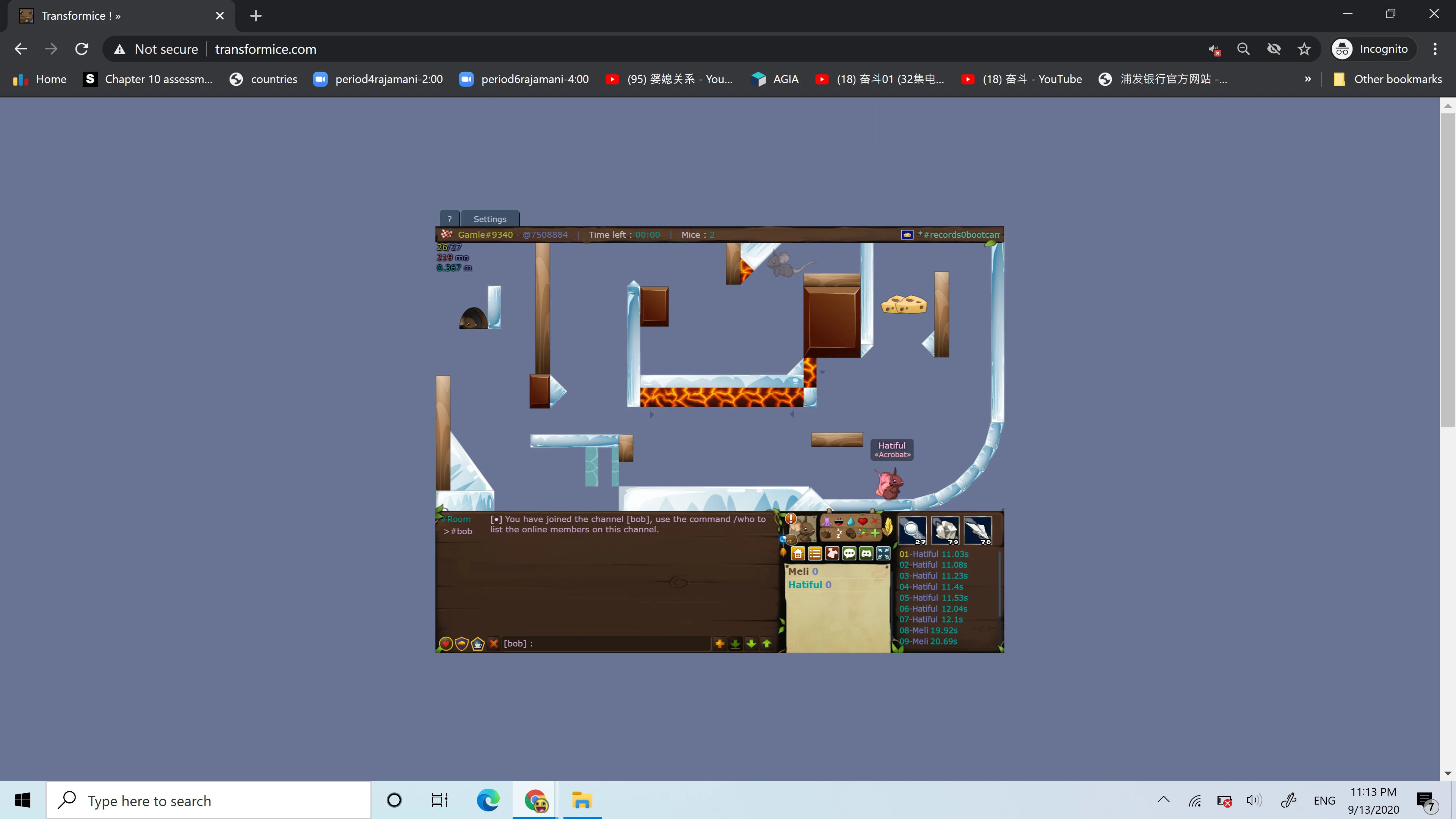
Task: Select the #bob chat channel tab
Action: (x=458, y=531)
